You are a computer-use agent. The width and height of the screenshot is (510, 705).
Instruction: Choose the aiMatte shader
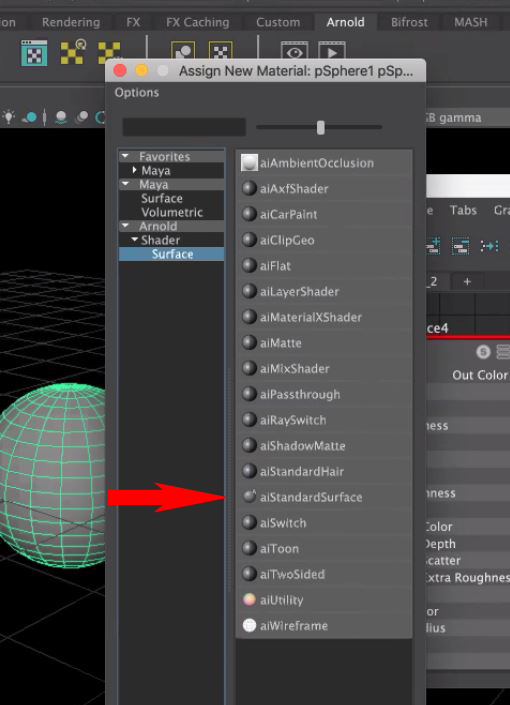[x=324, y=343]
